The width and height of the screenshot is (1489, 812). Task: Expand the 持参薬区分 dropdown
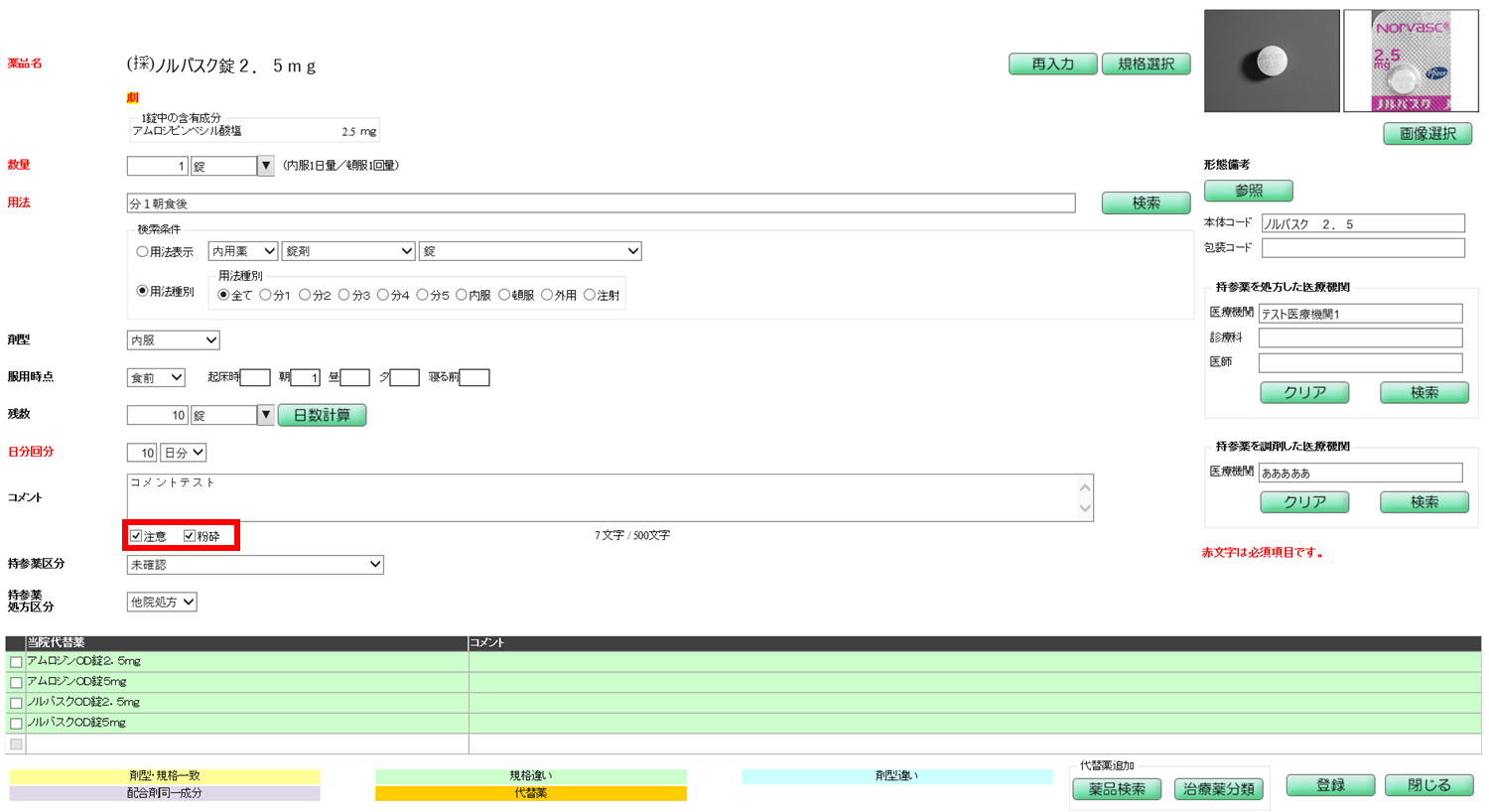click(255, 565)
